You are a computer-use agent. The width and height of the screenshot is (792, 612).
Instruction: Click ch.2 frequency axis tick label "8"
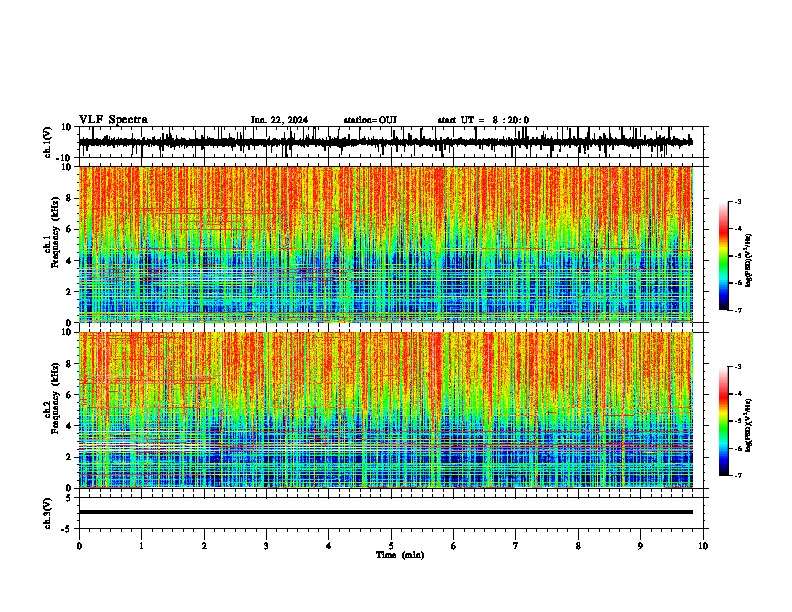click(69, 364)
